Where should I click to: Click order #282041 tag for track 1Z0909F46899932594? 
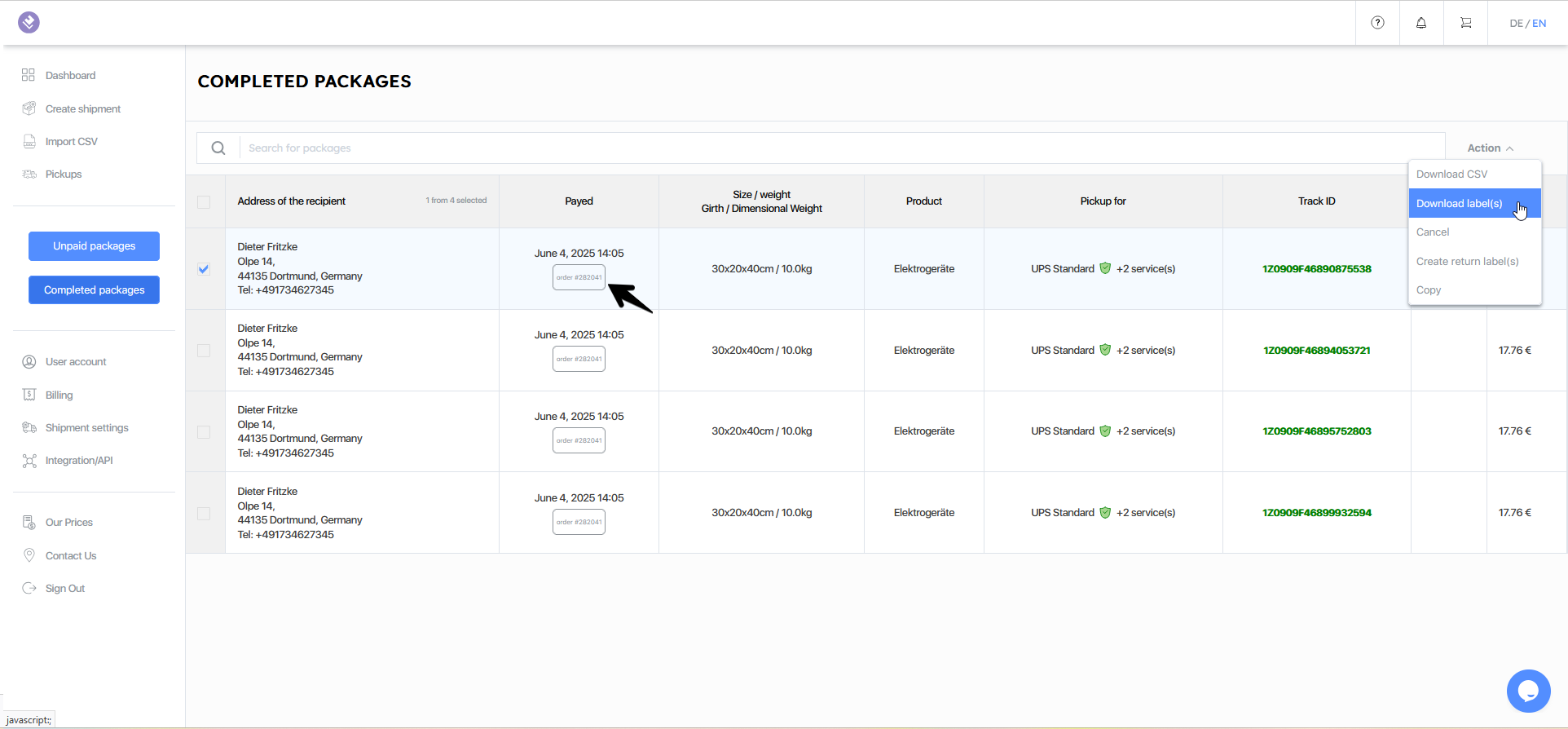coord(579,522)
